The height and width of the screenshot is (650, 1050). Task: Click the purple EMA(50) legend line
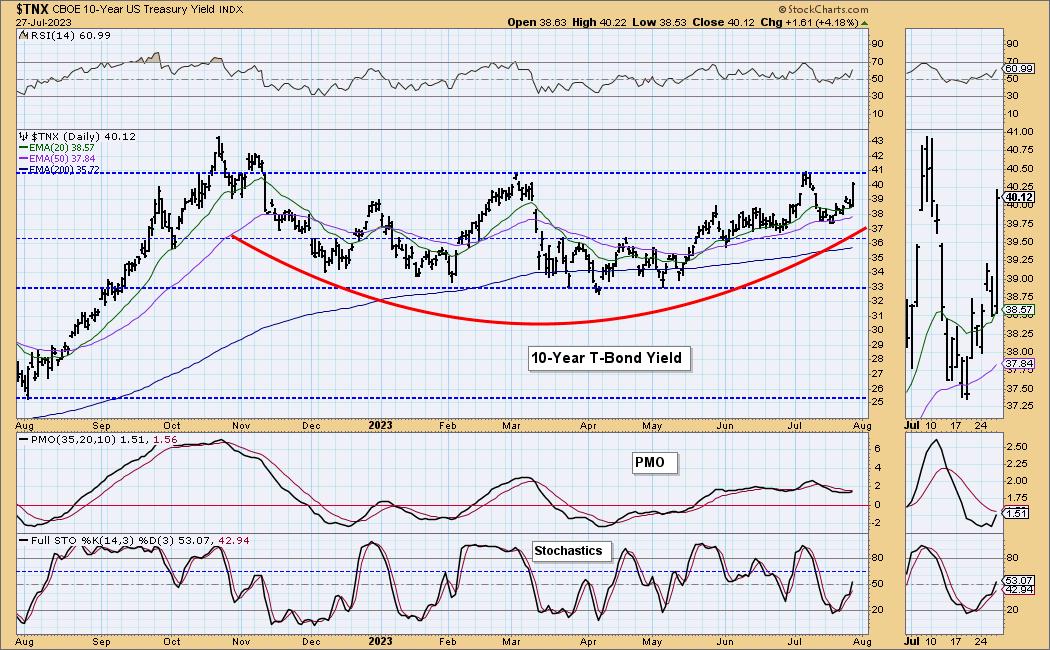click(23, 159)
